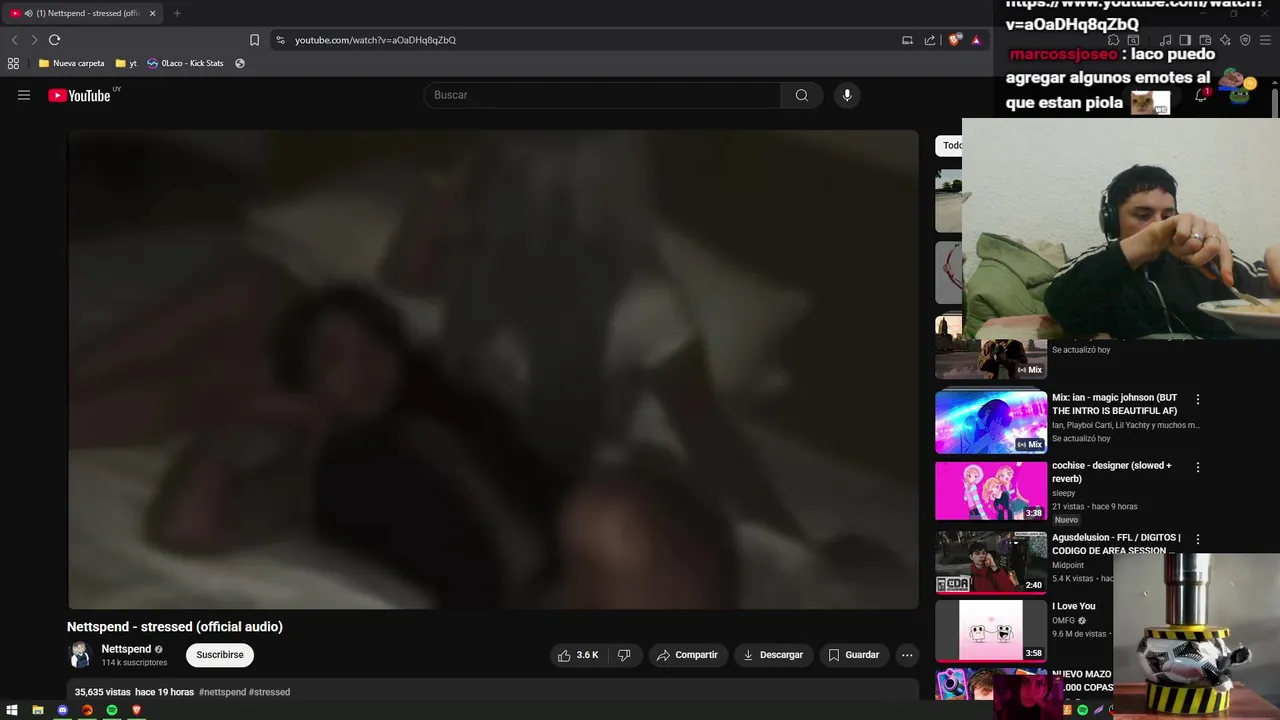The image size is (1280, 720).
Task: Open options for Agusdelusion FFL video
Action: [x=1197, y=539]
